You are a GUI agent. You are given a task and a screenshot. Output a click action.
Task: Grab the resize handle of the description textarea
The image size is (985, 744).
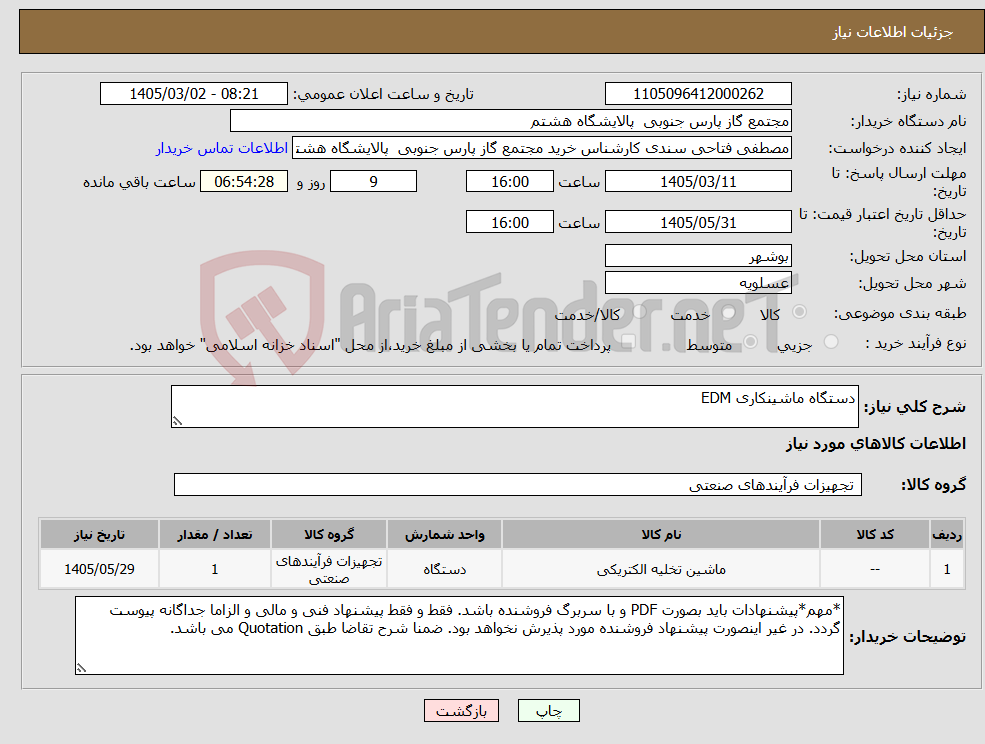177,422
